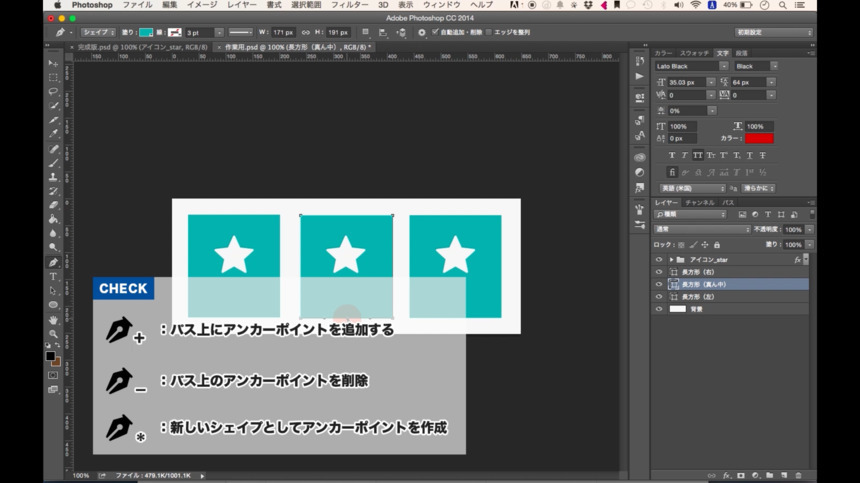The height and width of the screenshot is (483, 860).
Task: Select the Rectangular Marquee tool
Action: point(53,77)
